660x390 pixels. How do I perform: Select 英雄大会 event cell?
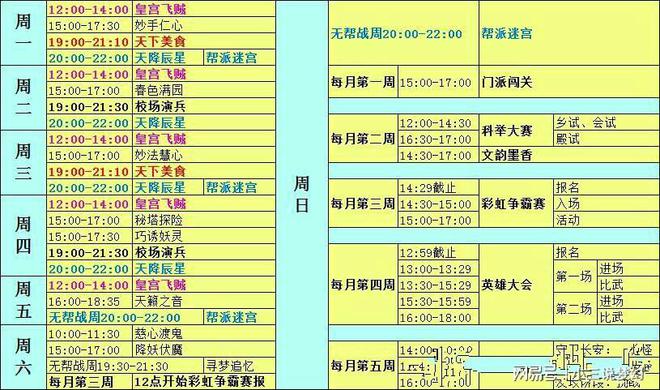[516, 284]
